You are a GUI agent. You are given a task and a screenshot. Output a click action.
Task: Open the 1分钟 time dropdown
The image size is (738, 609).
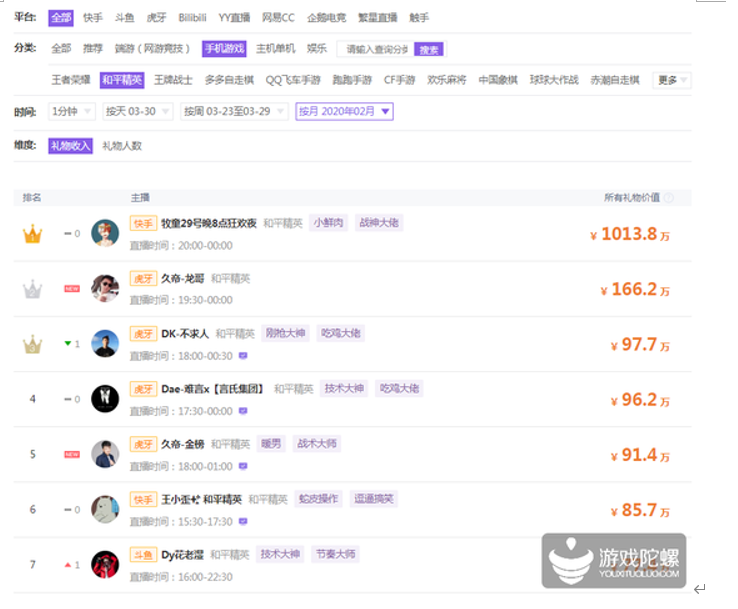71,112
